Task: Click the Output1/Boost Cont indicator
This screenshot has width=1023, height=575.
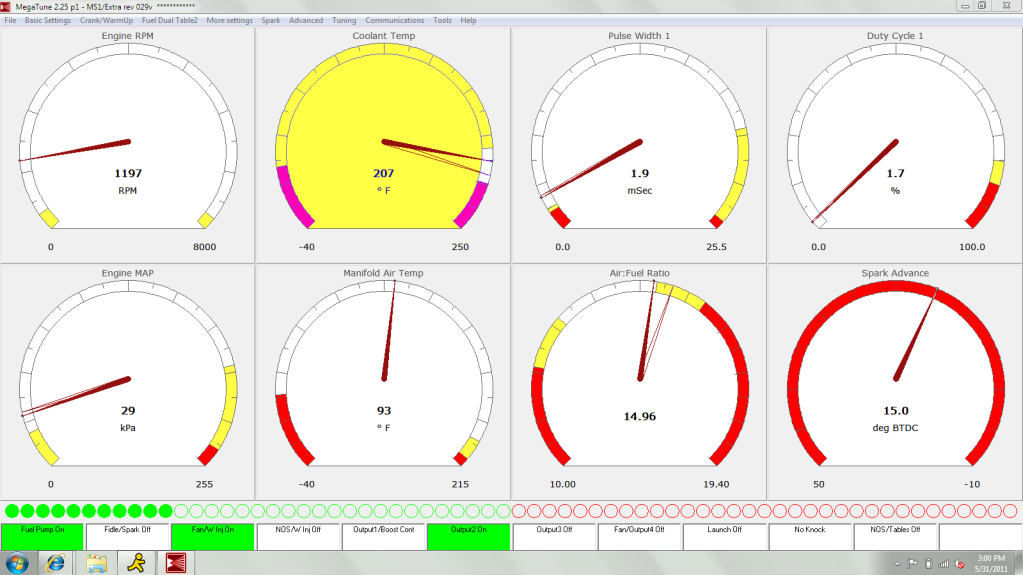Action: 384,536
